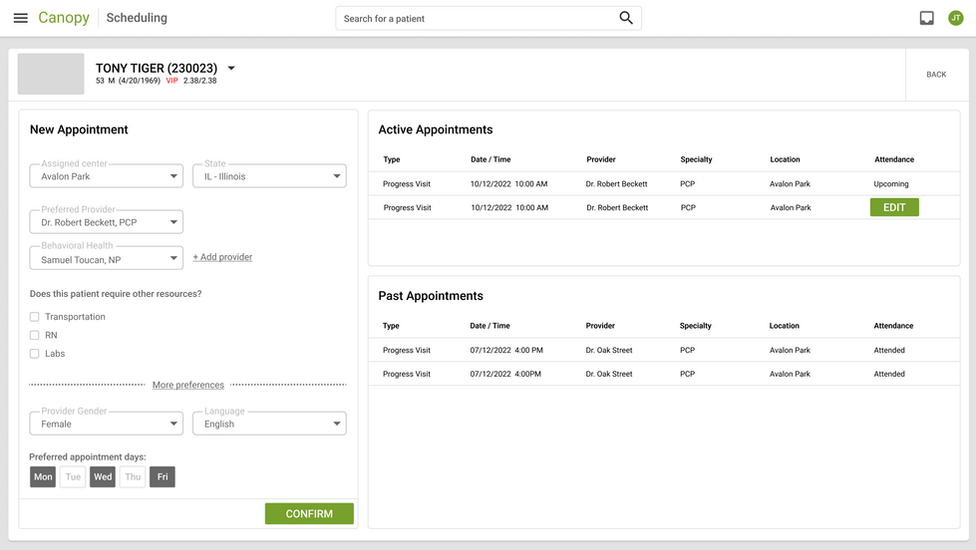Open the inbox tray icon
The height and width of the screenshot is (550, 976).
(927, 18)
